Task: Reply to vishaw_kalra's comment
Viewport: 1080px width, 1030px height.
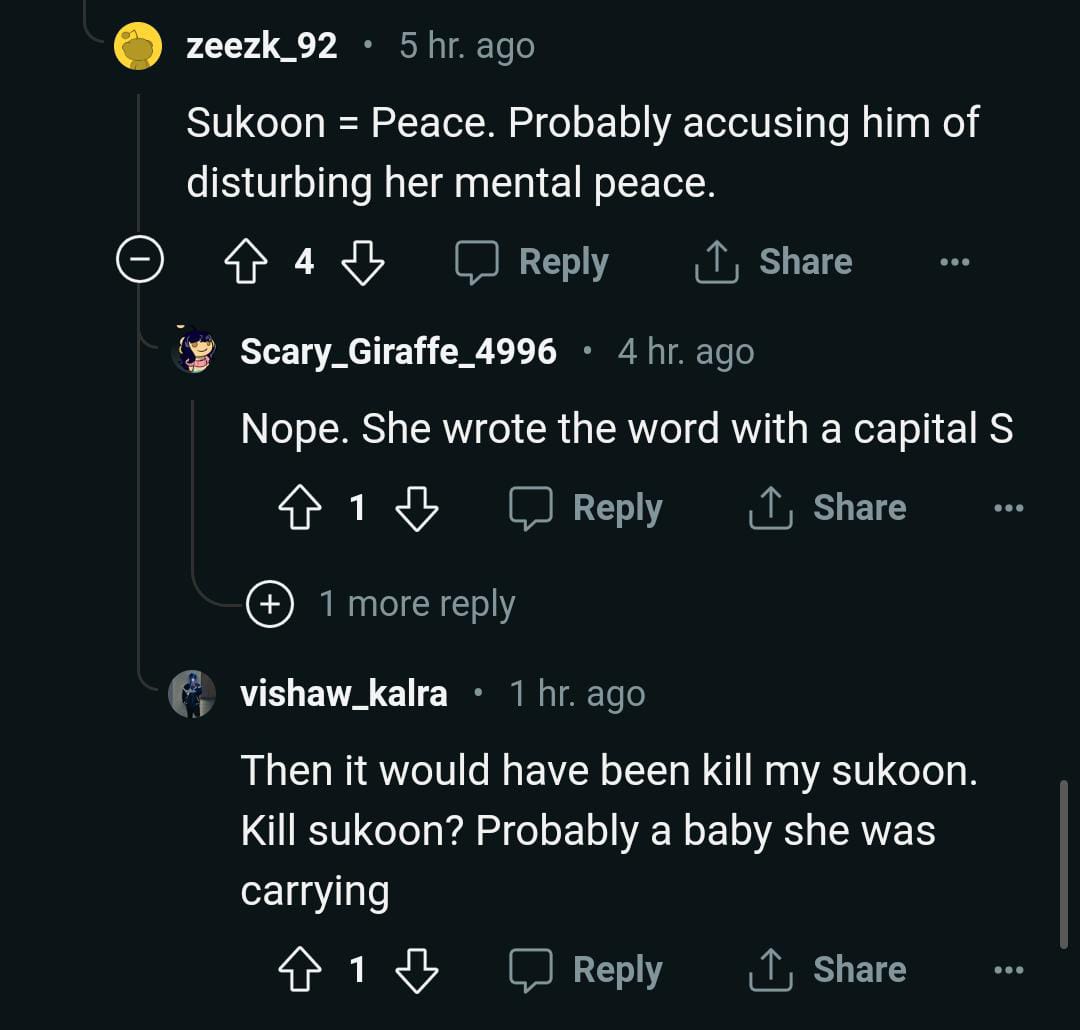Action: pos(586,970)
